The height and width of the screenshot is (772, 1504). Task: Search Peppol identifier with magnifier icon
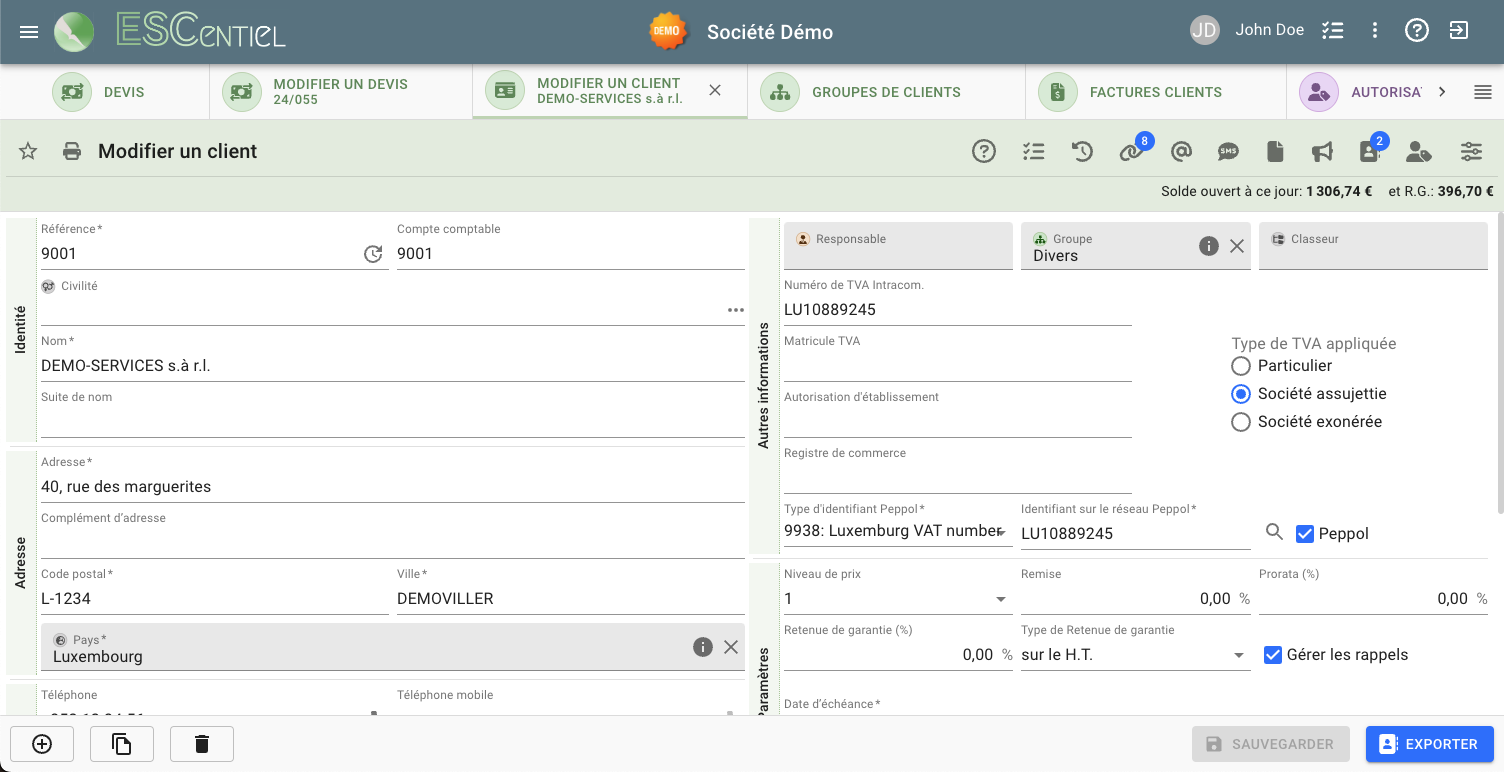(x=1274, y=533)
